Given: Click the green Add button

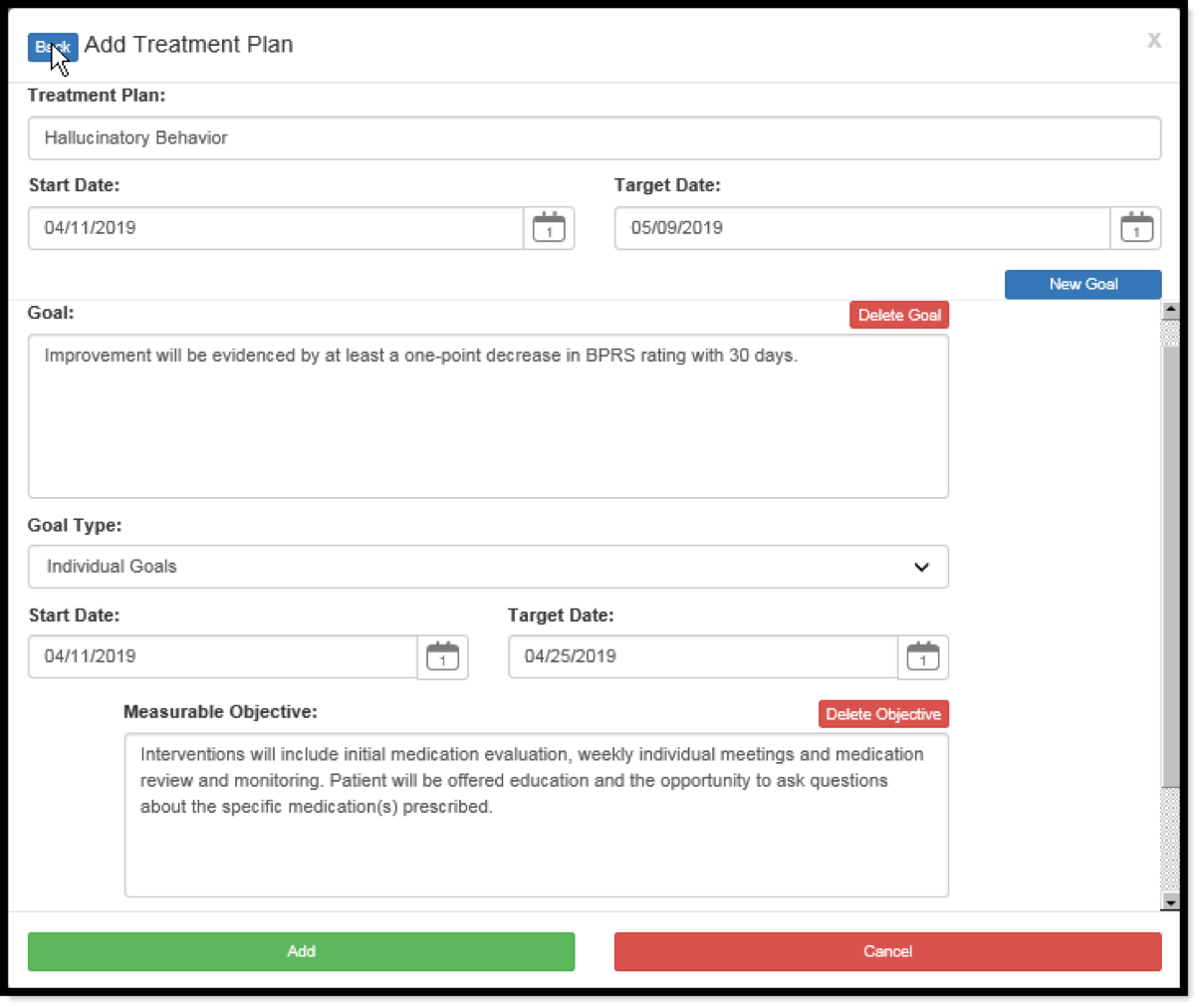Looking at the screenshot, I should 301,951.
